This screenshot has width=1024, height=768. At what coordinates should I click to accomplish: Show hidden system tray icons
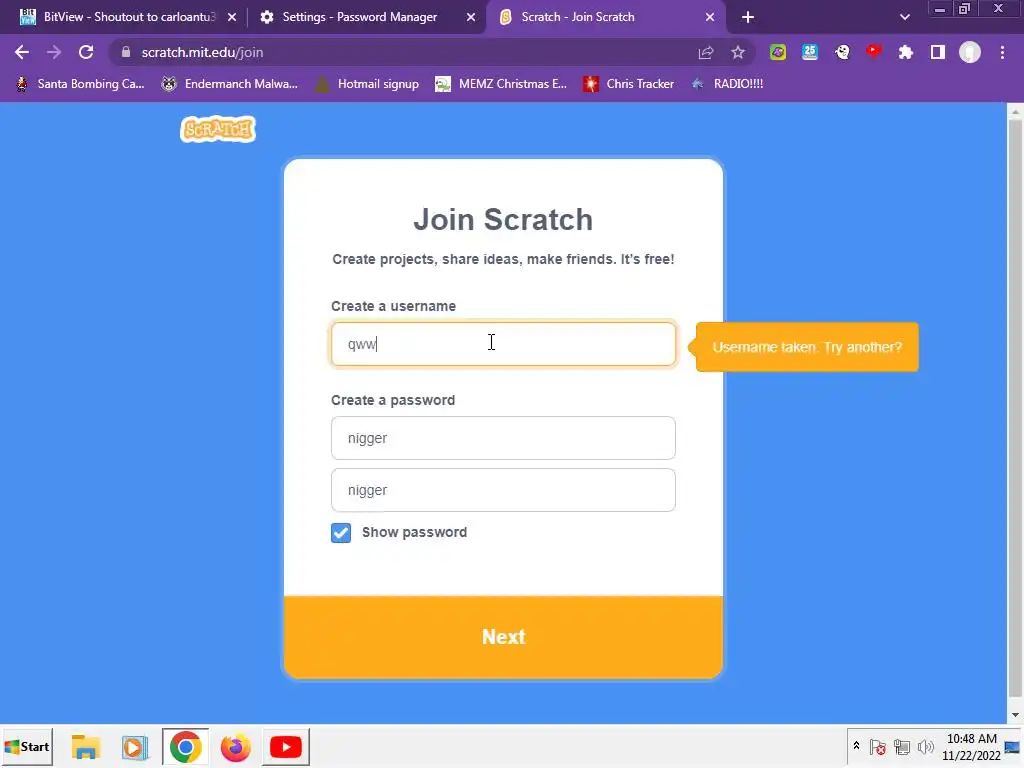pos(856,746)
